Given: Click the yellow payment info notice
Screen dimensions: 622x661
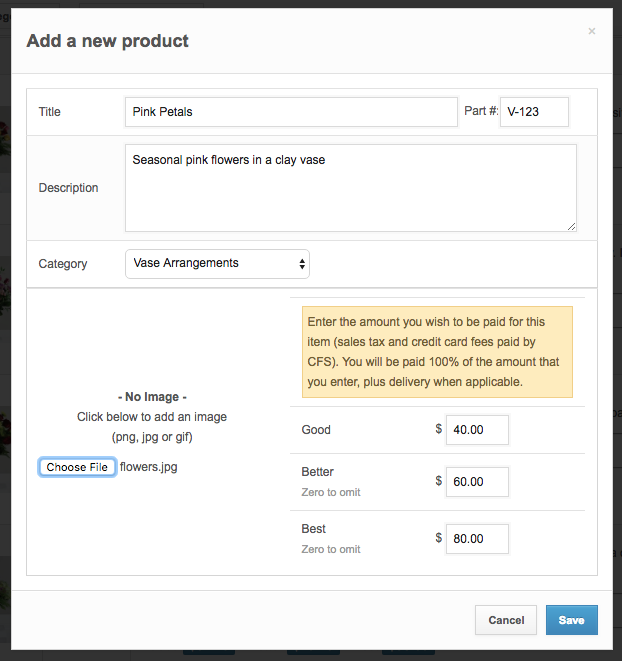Looking at the screenshot, I should 437,352.
